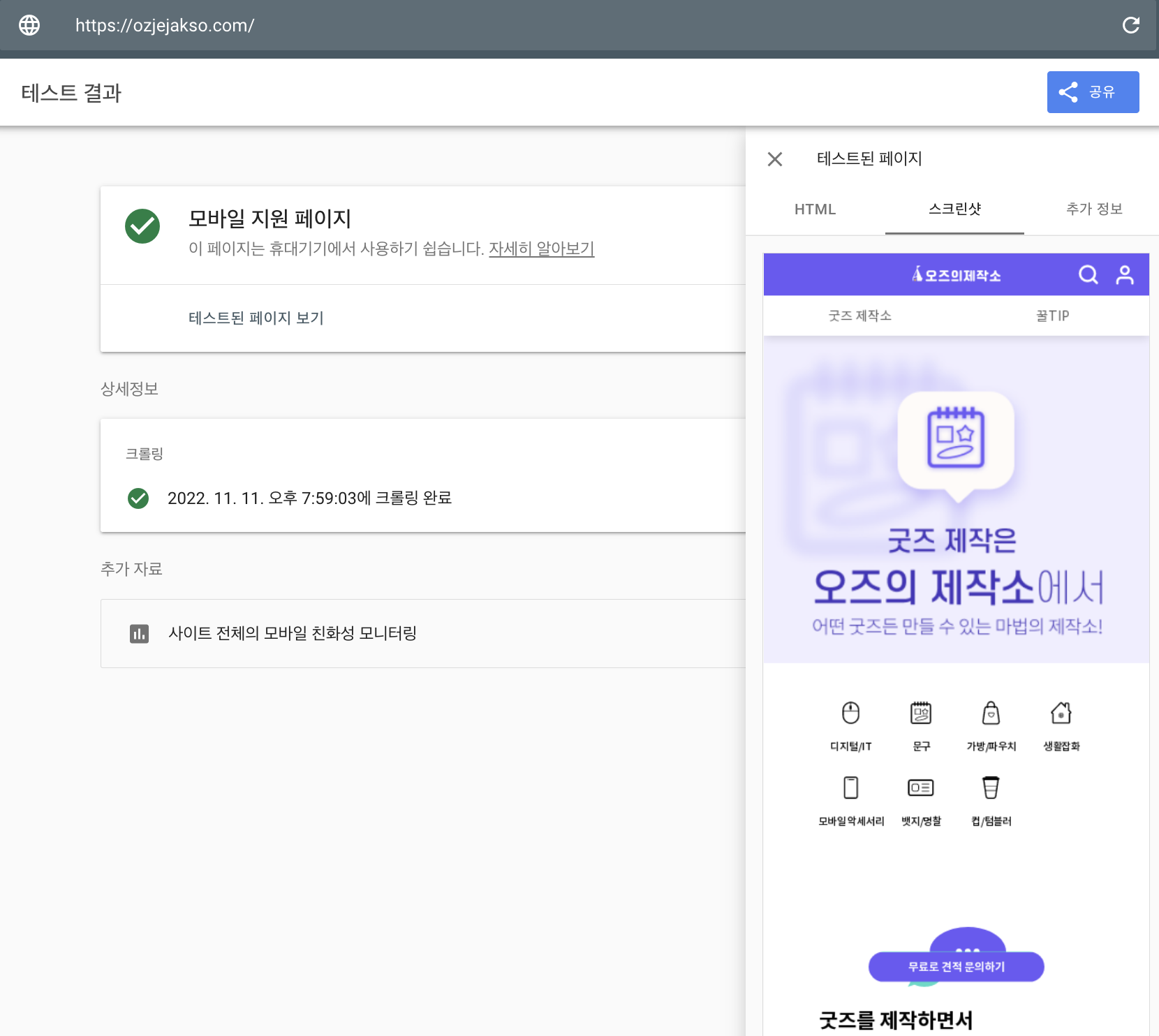Open the 추가 정보 tab
Screen dimensions: 1159x1036
1094,209
